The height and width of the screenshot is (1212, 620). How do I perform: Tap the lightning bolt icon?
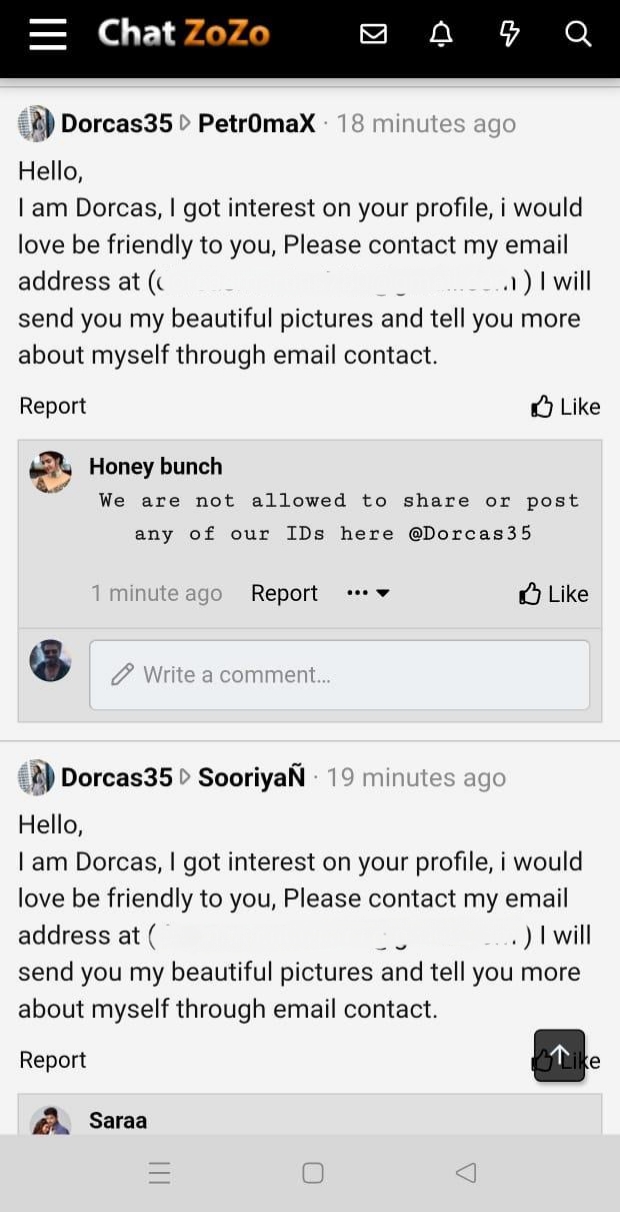510,34
